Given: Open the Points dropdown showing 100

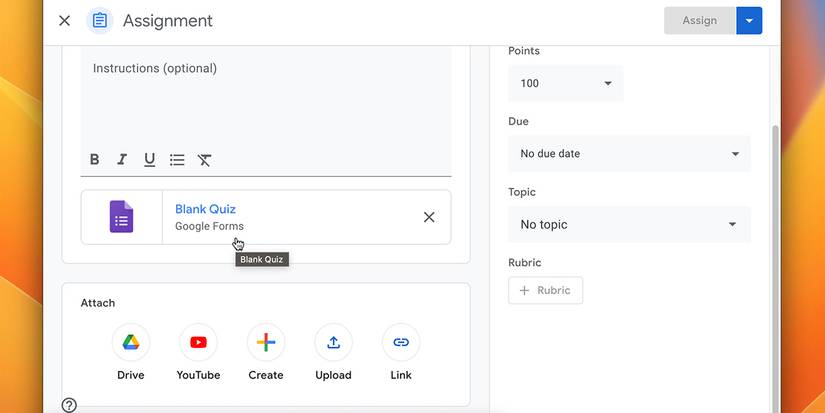Looking at the screenshot, I should click(565, 83).
